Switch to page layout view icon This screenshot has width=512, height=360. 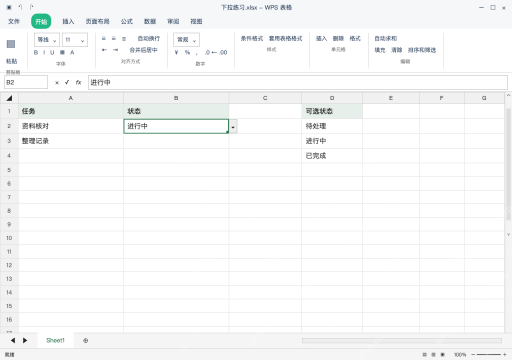(x=433, y=355)
